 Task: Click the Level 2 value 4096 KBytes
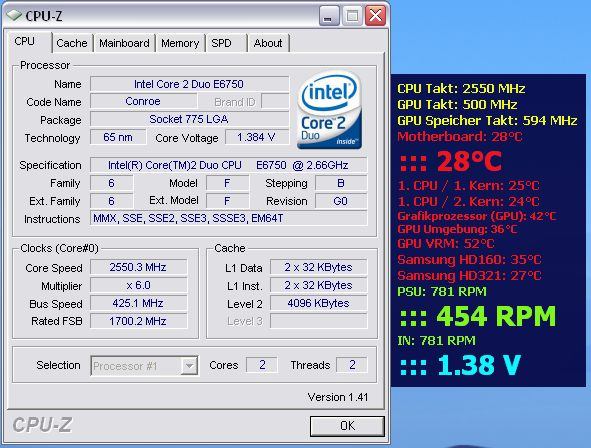[318, 303]
